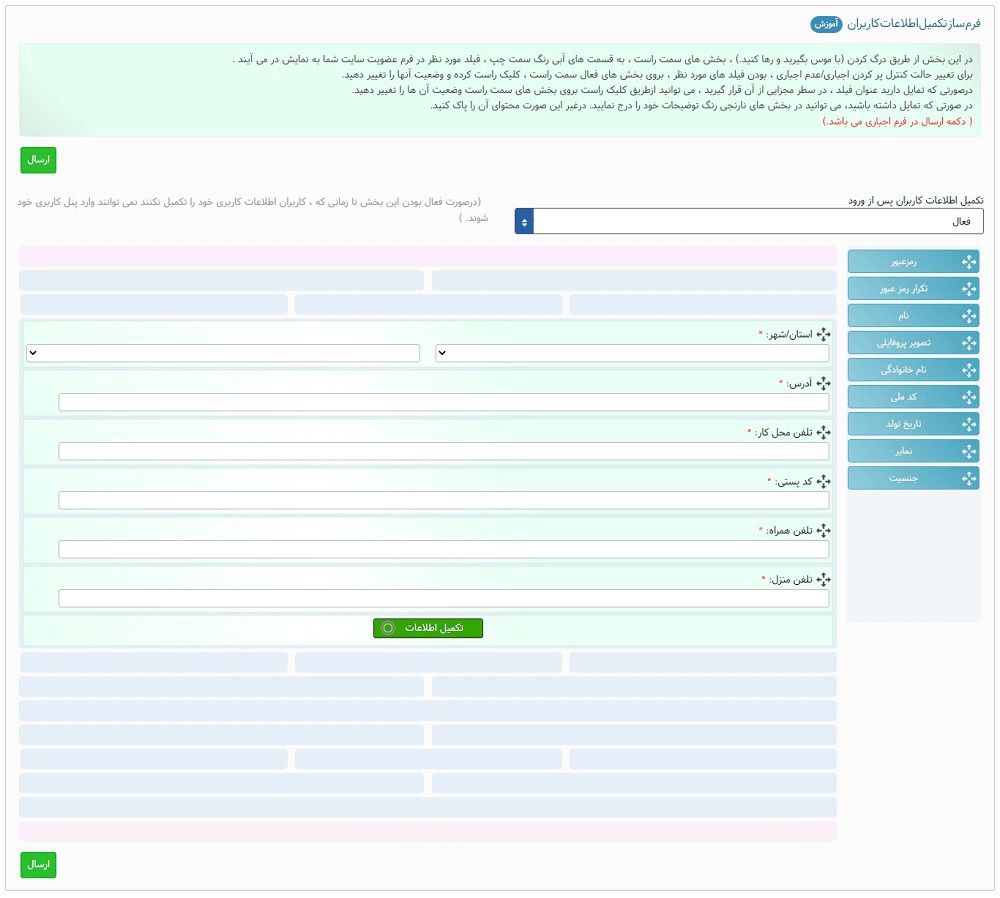Viewport: 1000px width, 898px height.
Task: Click move handle icon for تلفن محل کار
Action: pyautogui.click(x=823, y=432)
